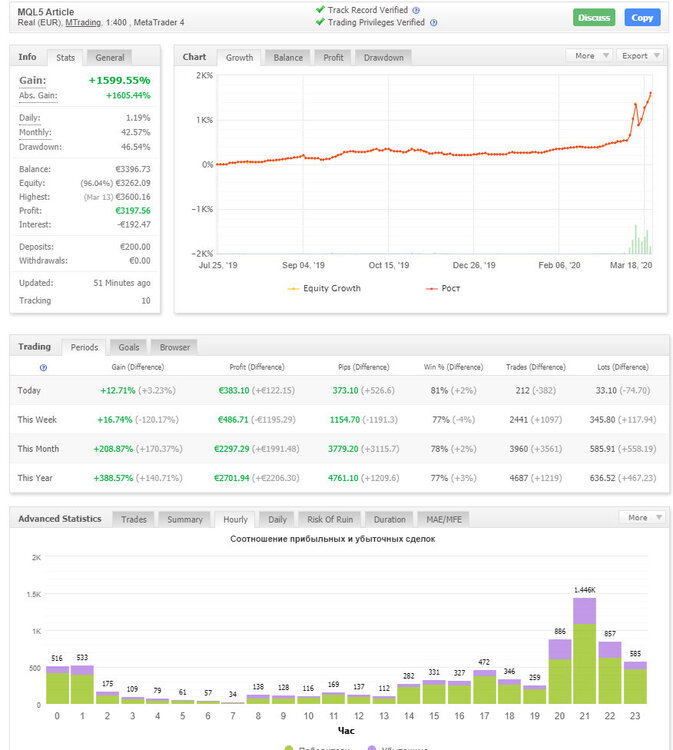Click the This Month pips value 3779.20

point(343,449)
